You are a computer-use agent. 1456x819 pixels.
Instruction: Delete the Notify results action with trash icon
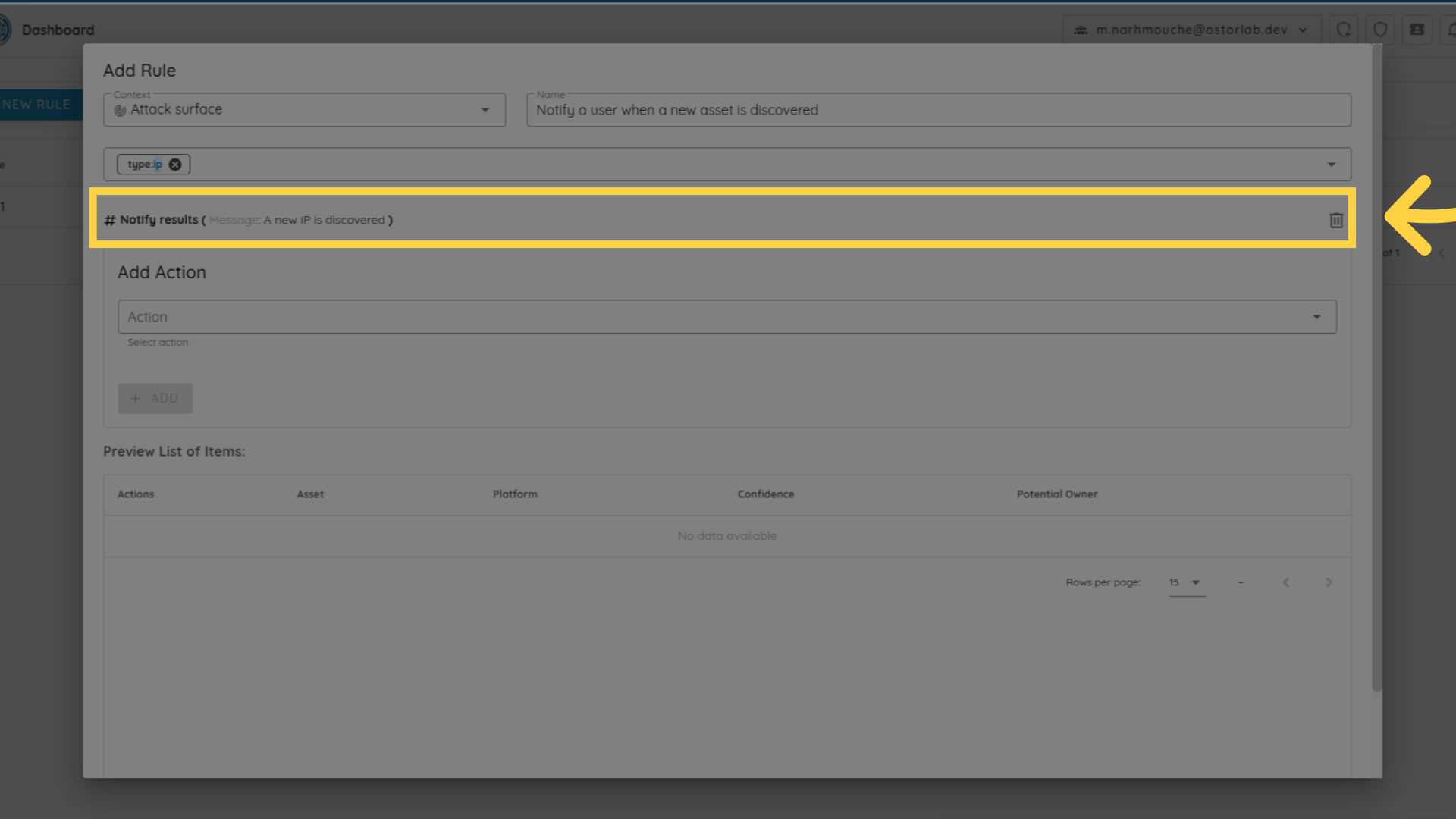pos(1335,220)
